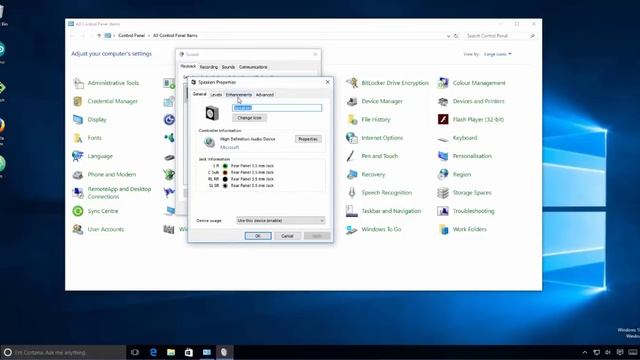Open the User Accounts icon
The height and width of the screenshot is (360, 640).
(78, 229)
